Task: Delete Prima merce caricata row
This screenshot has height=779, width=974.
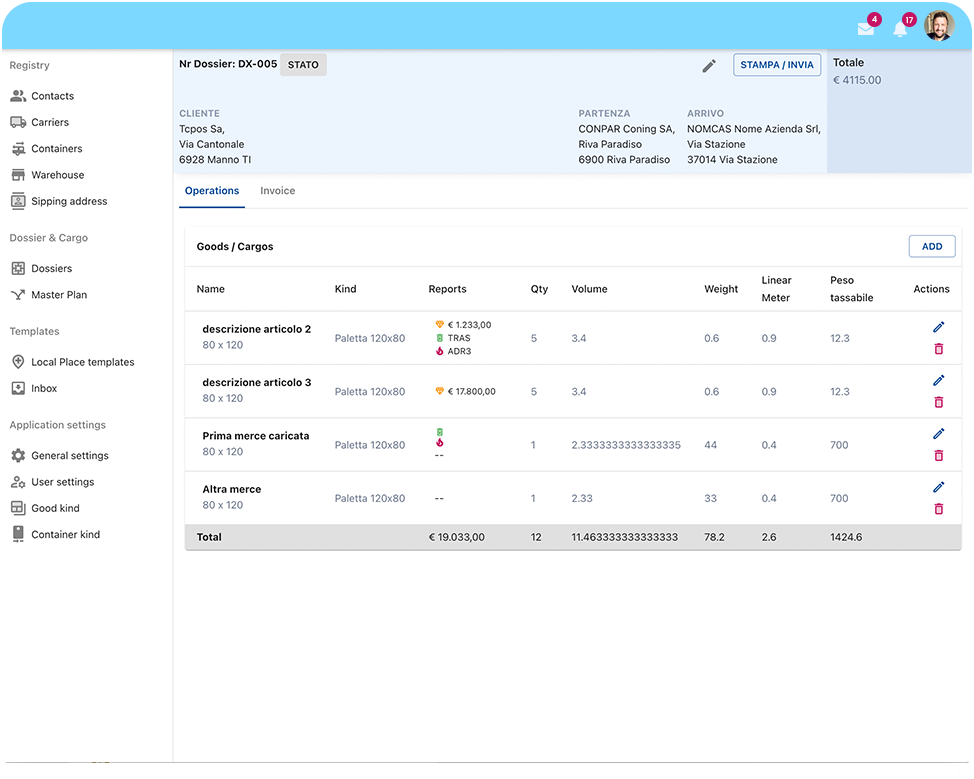Action: [939, 455]
